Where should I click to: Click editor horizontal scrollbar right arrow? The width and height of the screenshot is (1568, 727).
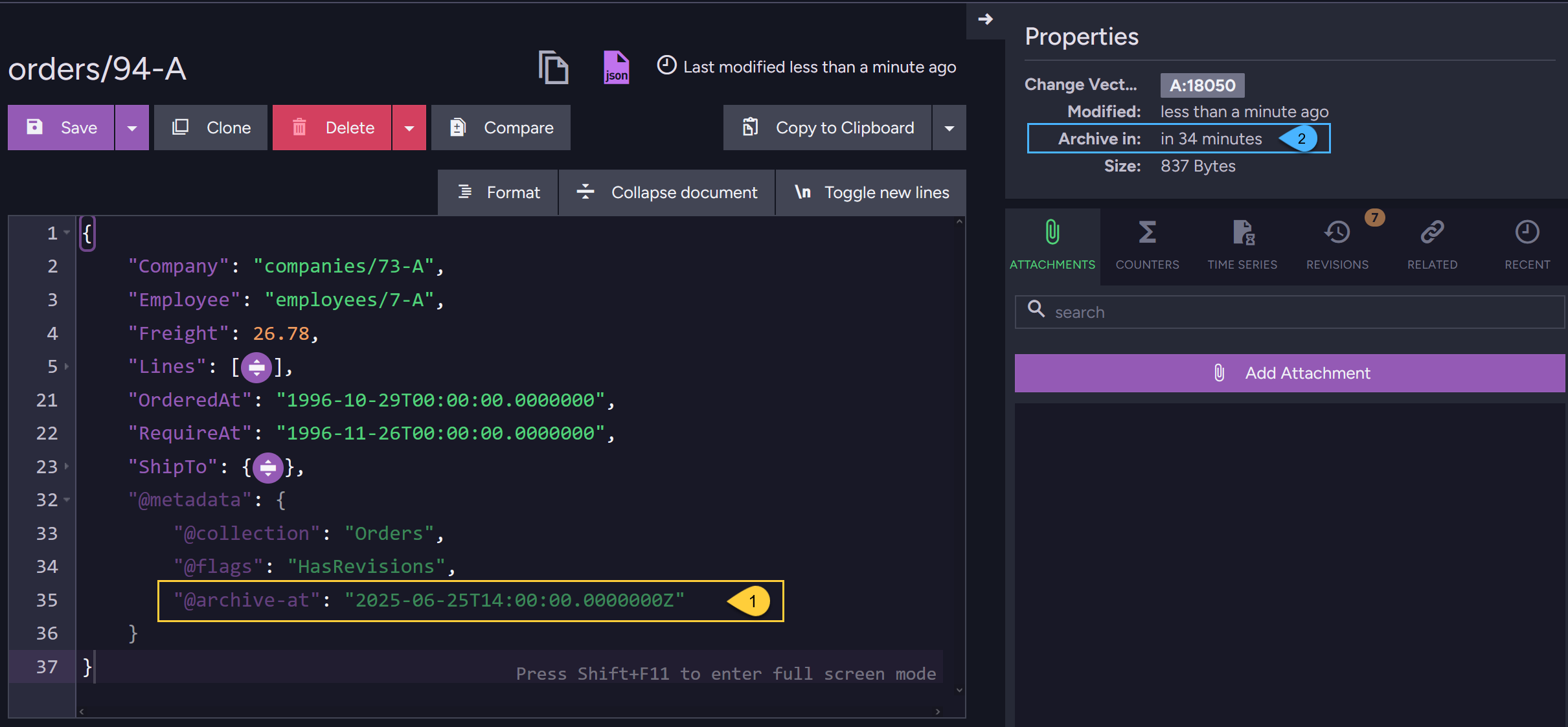click(938, 711)
